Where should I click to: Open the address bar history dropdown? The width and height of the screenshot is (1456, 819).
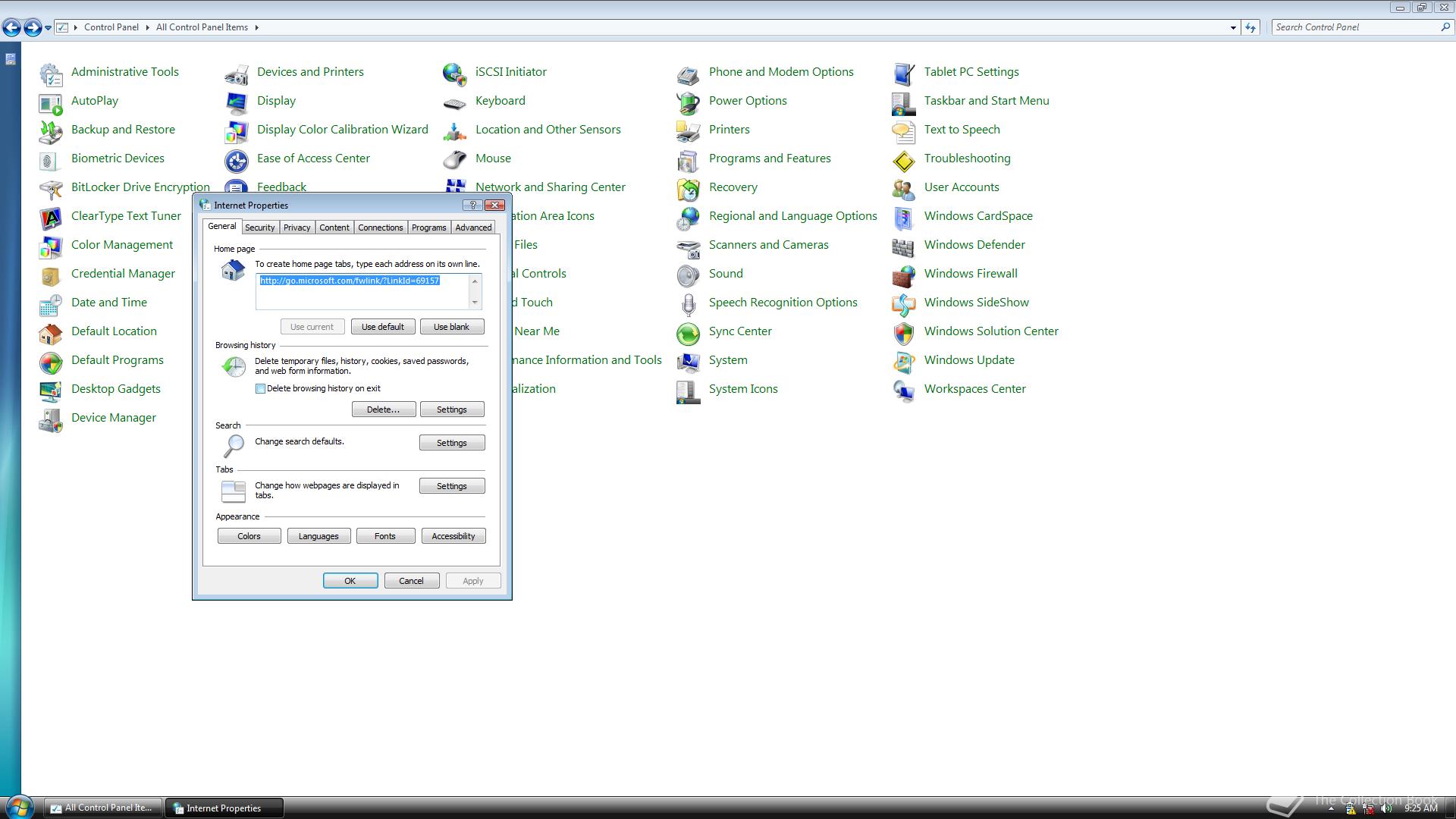click(1233, 27)
